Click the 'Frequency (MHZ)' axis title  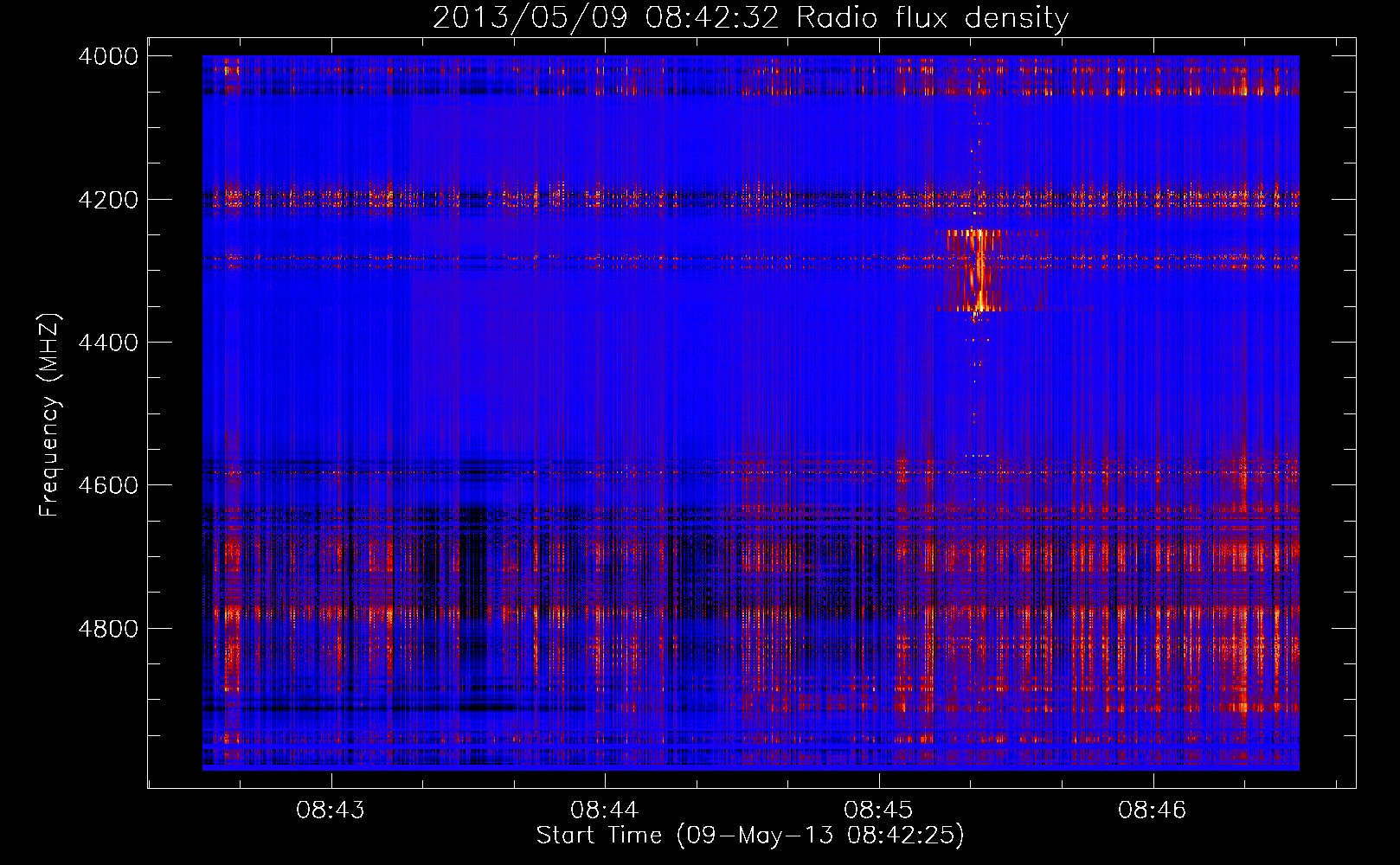point(49,415)
